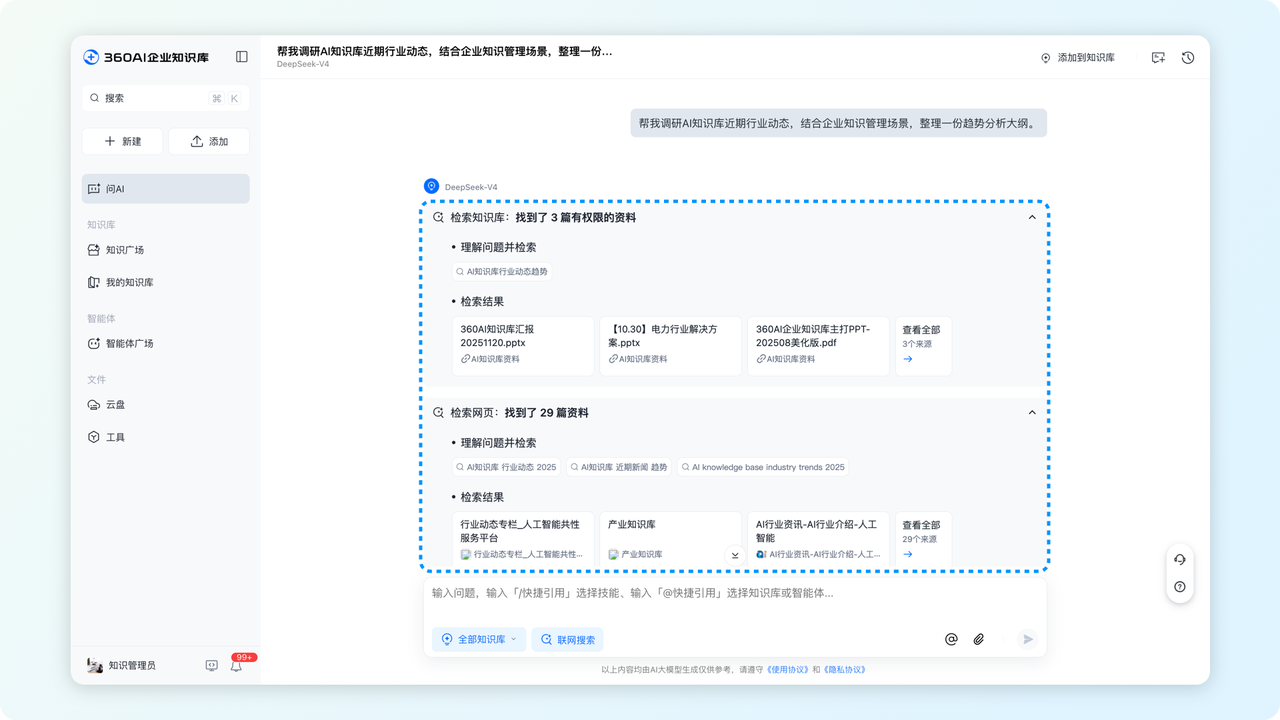Click the @ mention icon
This screenshot has height=720, width=1280.
pyautogui.click(x=951, y=639)
